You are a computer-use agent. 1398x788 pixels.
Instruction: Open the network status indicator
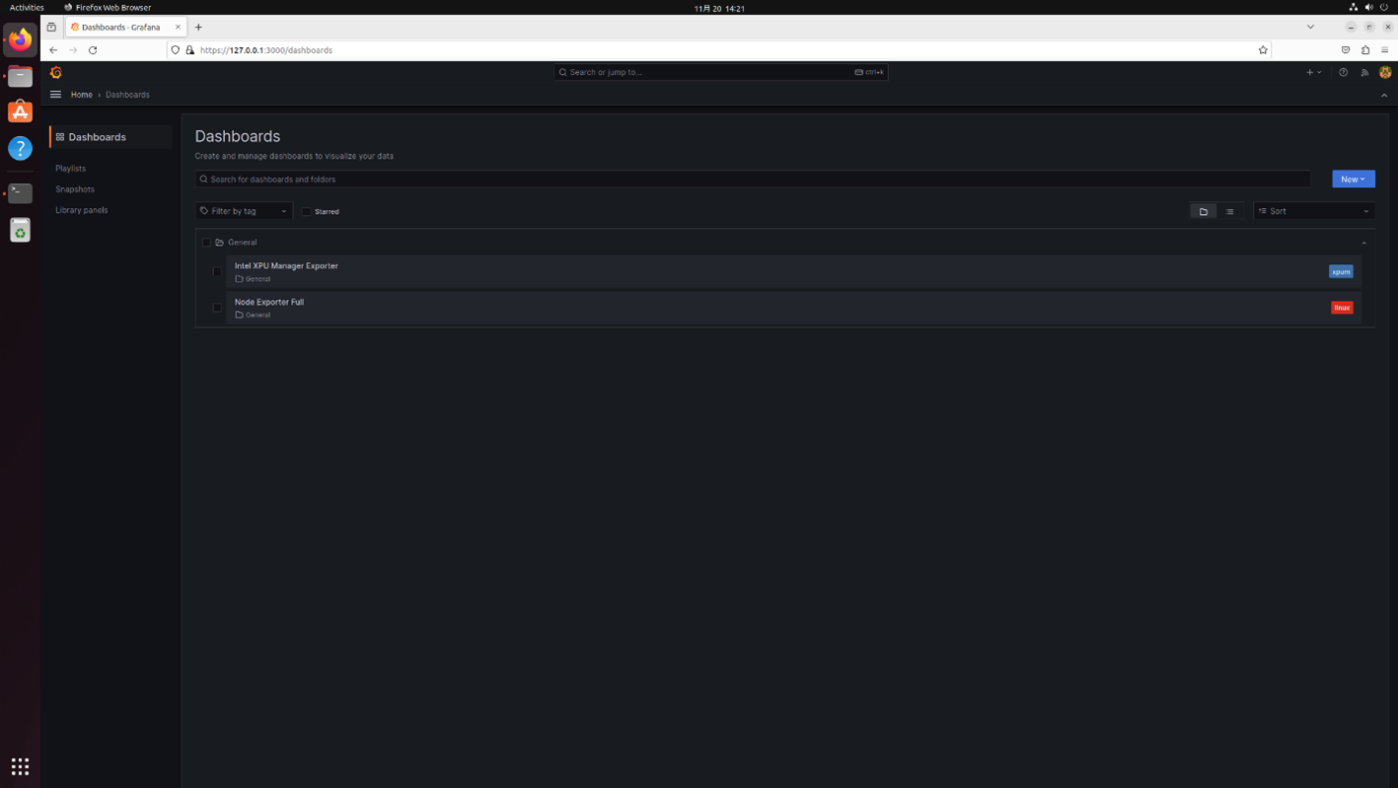click(1353, 7)
